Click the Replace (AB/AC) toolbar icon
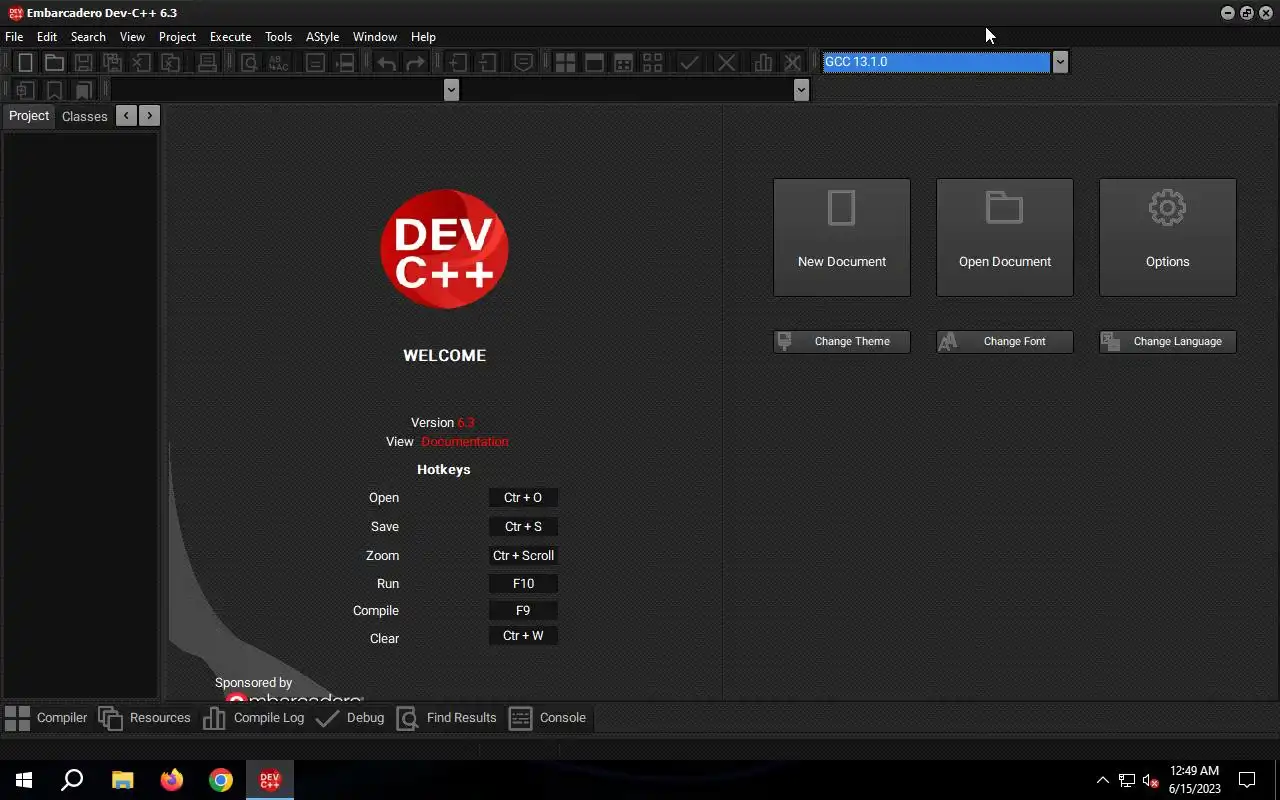 pos(279,62)
